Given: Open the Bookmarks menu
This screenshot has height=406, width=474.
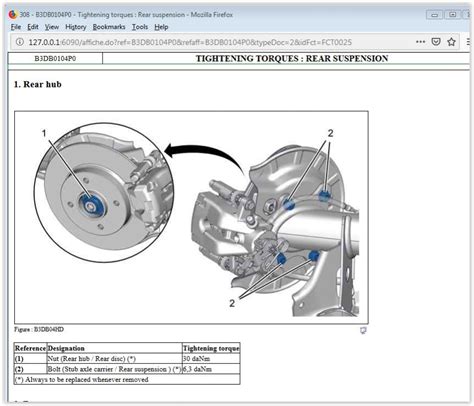Looking at the screenshot, I should pos(109,27).
